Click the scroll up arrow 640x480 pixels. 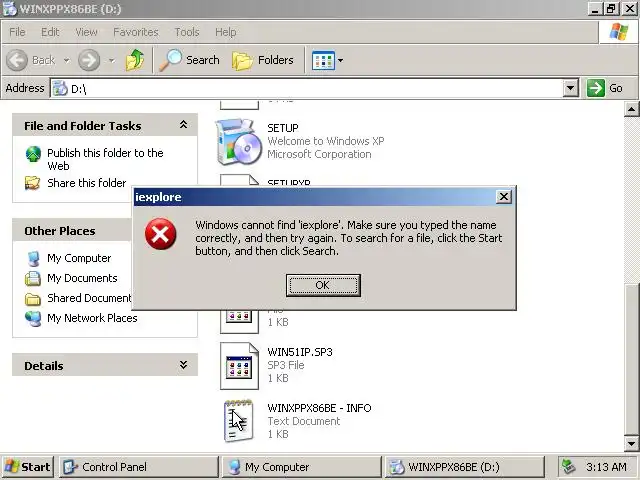tap(631, 109)
